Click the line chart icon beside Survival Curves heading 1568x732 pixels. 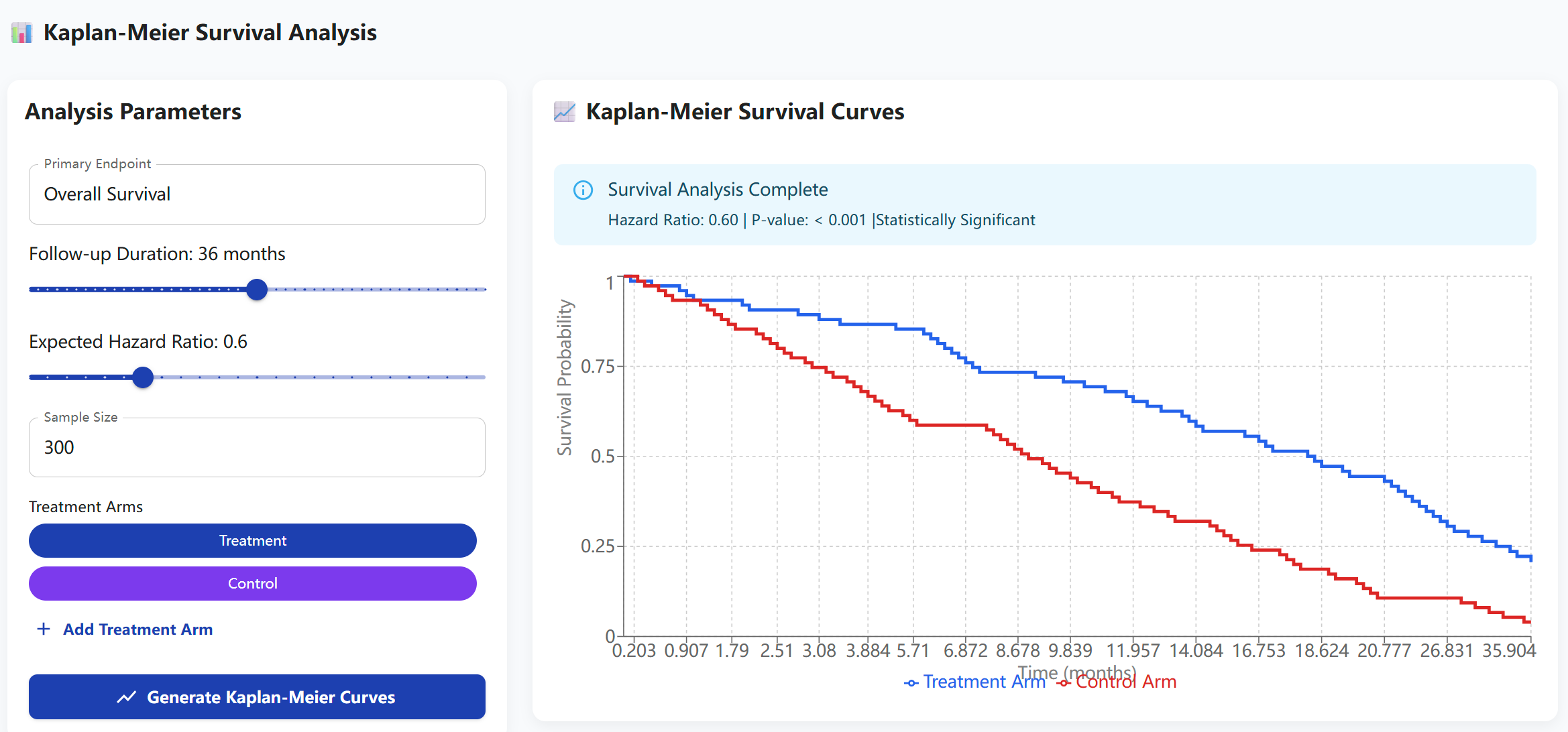pyautogui.click(x=564, y=111)
